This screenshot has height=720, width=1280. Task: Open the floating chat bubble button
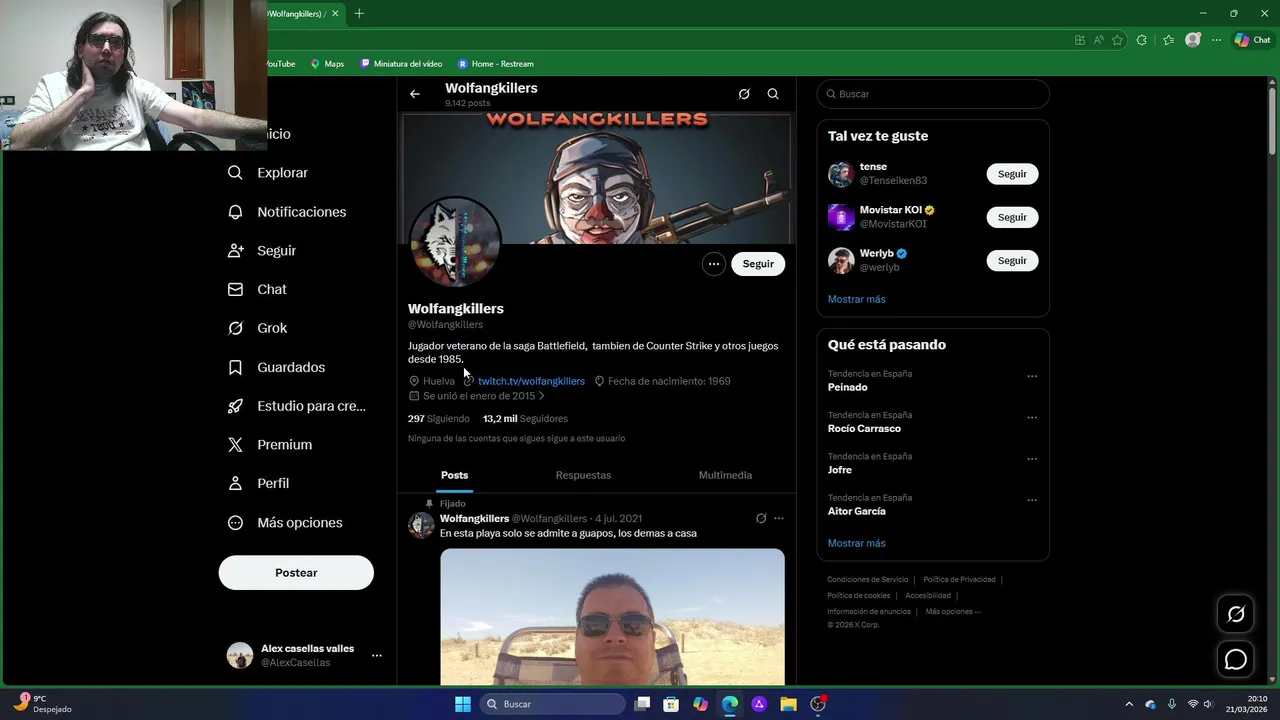click(1236, 660)
